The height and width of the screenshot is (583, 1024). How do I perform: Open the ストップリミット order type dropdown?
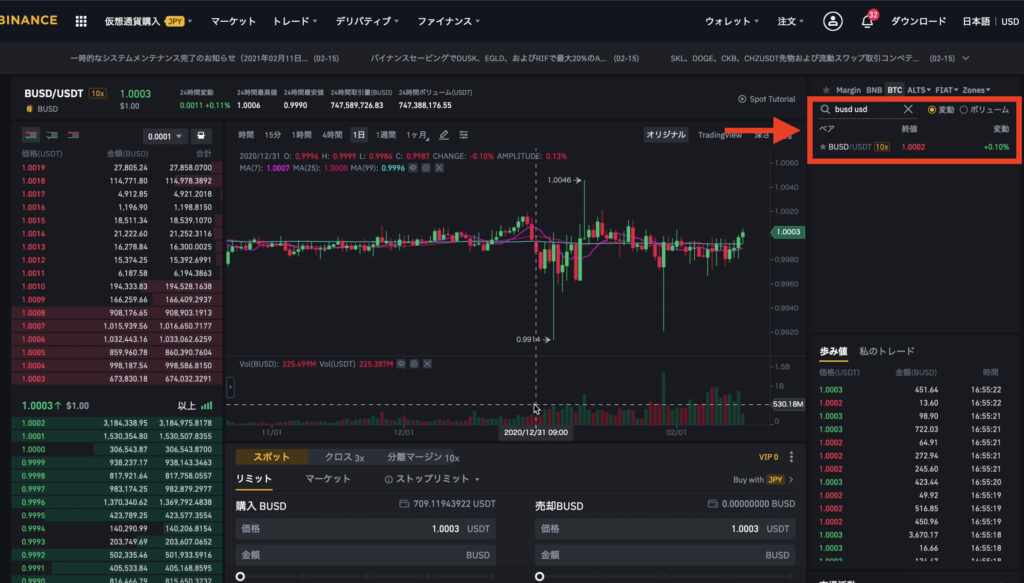click(x=432, y=479)
